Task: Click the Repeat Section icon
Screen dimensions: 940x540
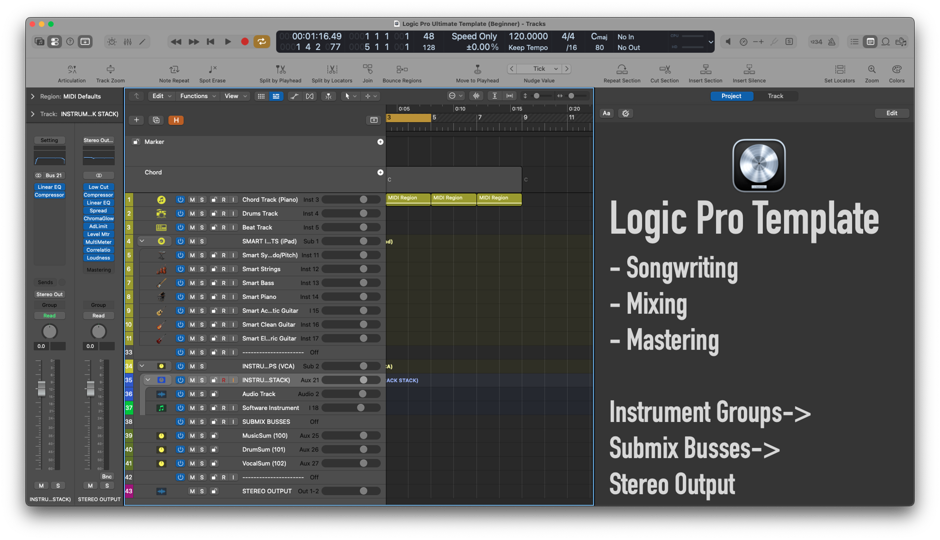Action: pos(622,70)
